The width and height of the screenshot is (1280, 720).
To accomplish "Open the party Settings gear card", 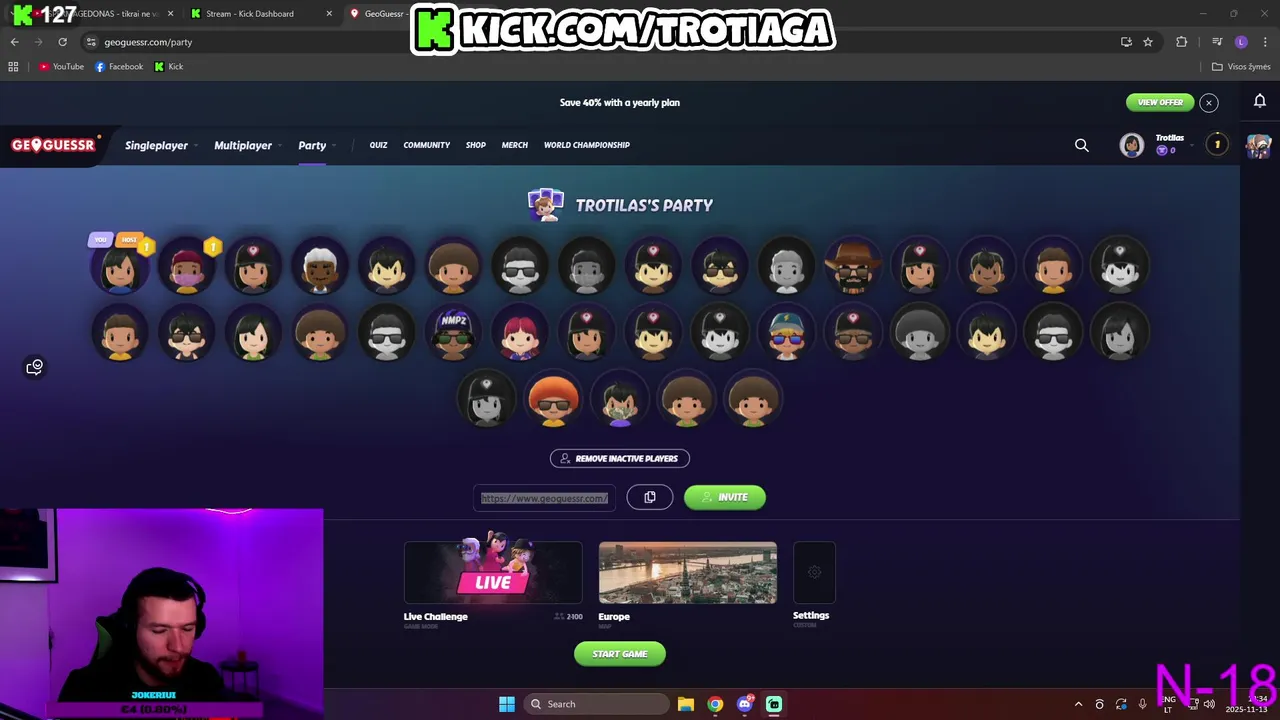I will point(814,573).
